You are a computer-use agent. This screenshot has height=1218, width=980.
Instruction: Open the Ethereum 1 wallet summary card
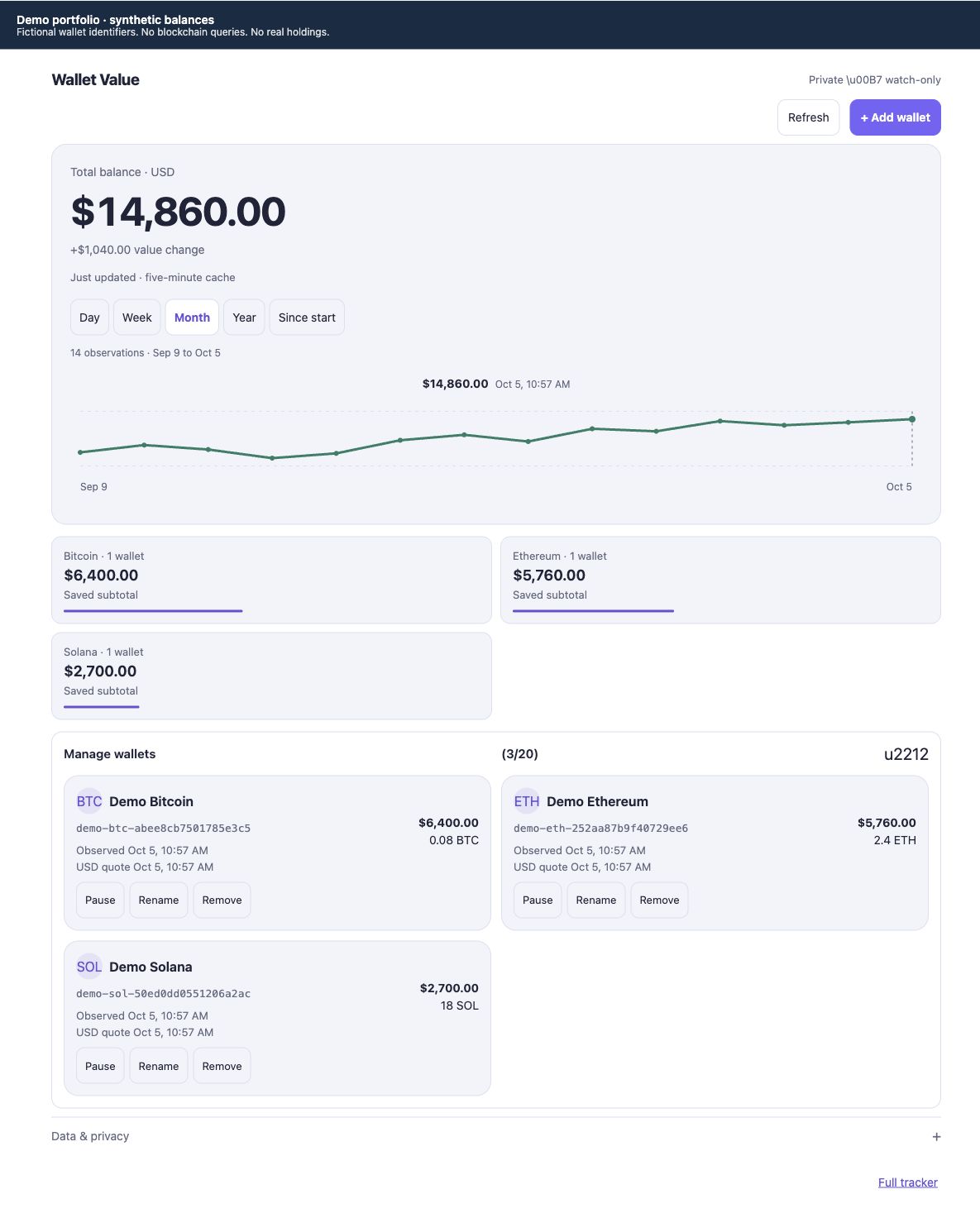[x=720, y=580]
